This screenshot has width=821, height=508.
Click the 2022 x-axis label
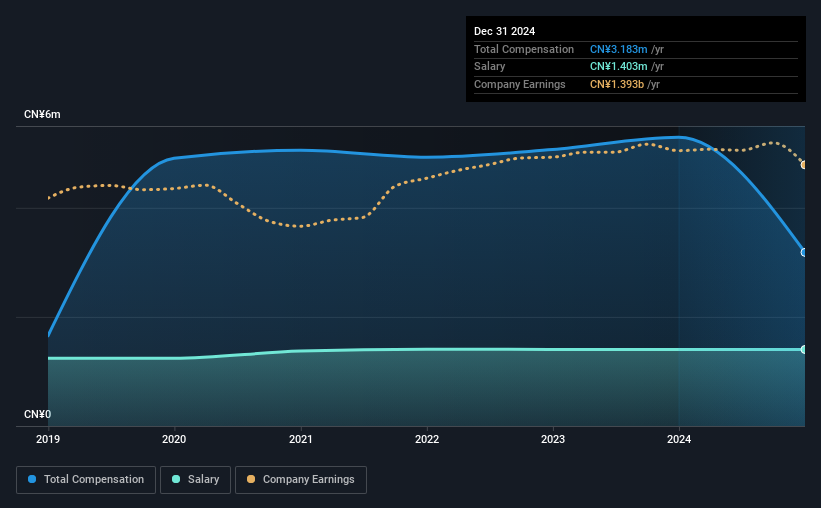(427, 439)
